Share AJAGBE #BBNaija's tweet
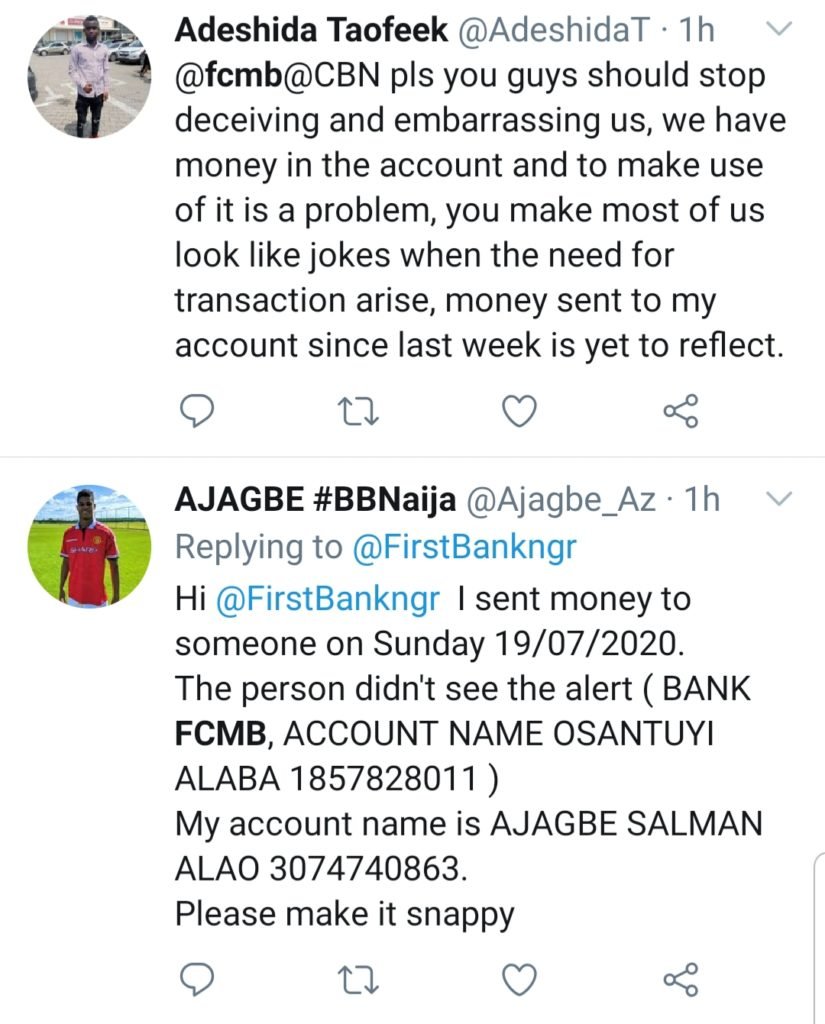 (x=682, y=977)
